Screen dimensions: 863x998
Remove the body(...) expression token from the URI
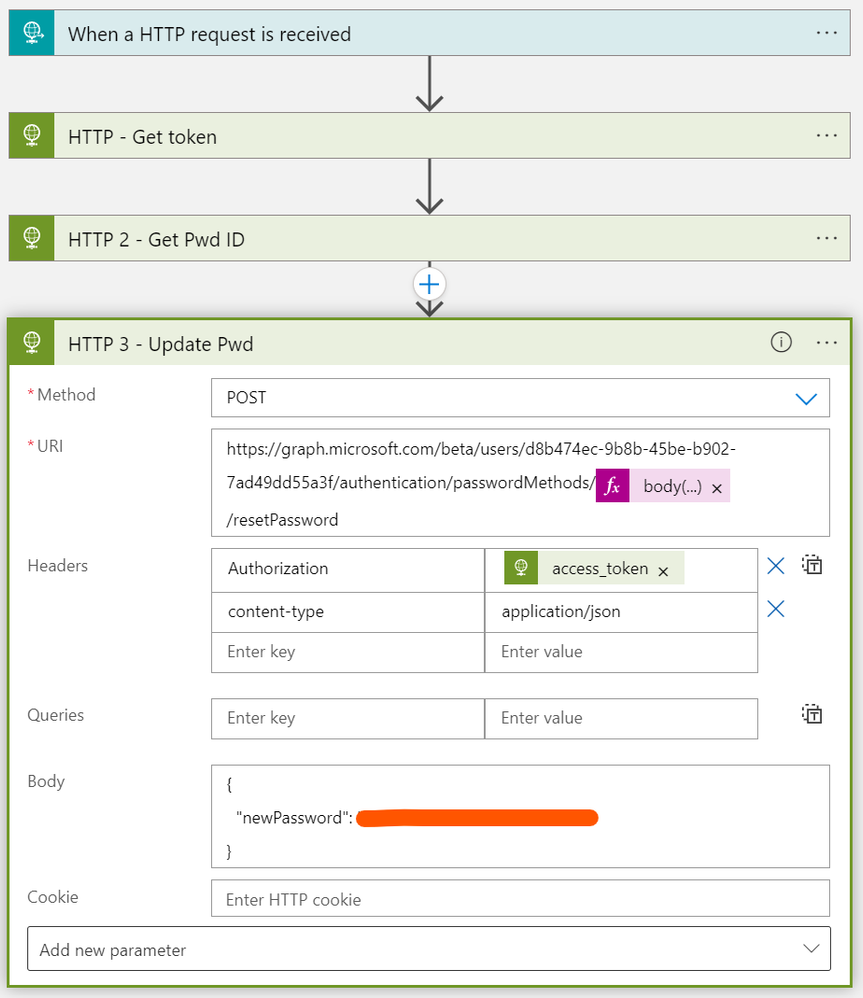717,488
